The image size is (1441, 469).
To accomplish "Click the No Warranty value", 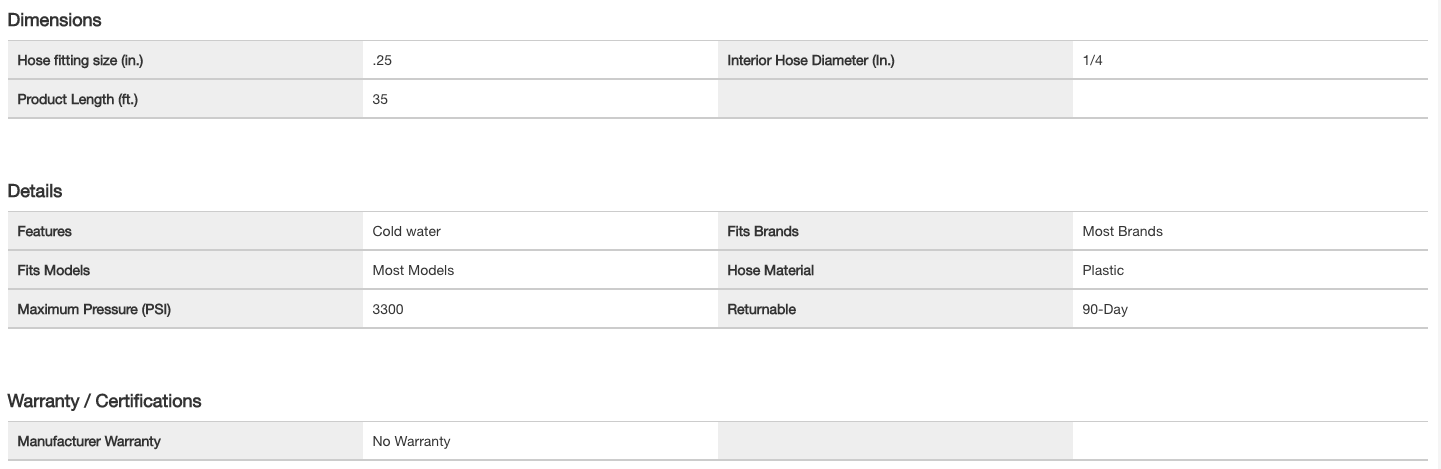I will pos(411,441).
